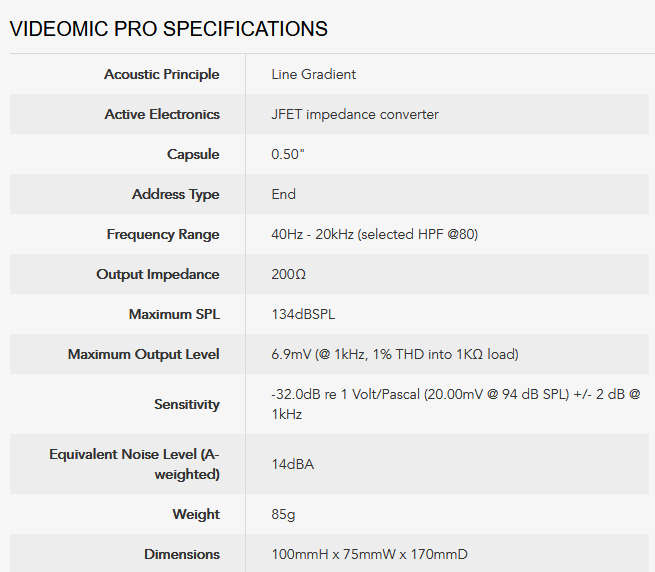655x572 pixels.
Task: Click the Maximum Output Level label
Action: click(x=144, y=354)
